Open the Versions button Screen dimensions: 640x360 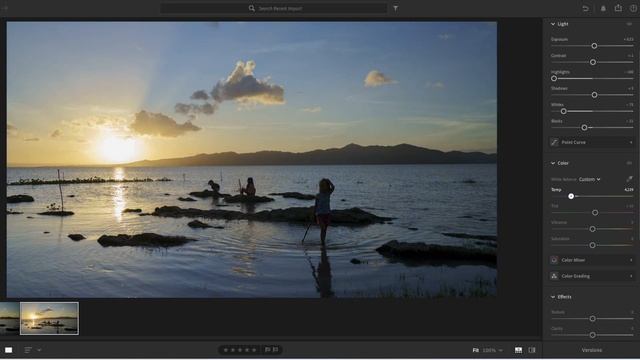(x=592, y=350)
